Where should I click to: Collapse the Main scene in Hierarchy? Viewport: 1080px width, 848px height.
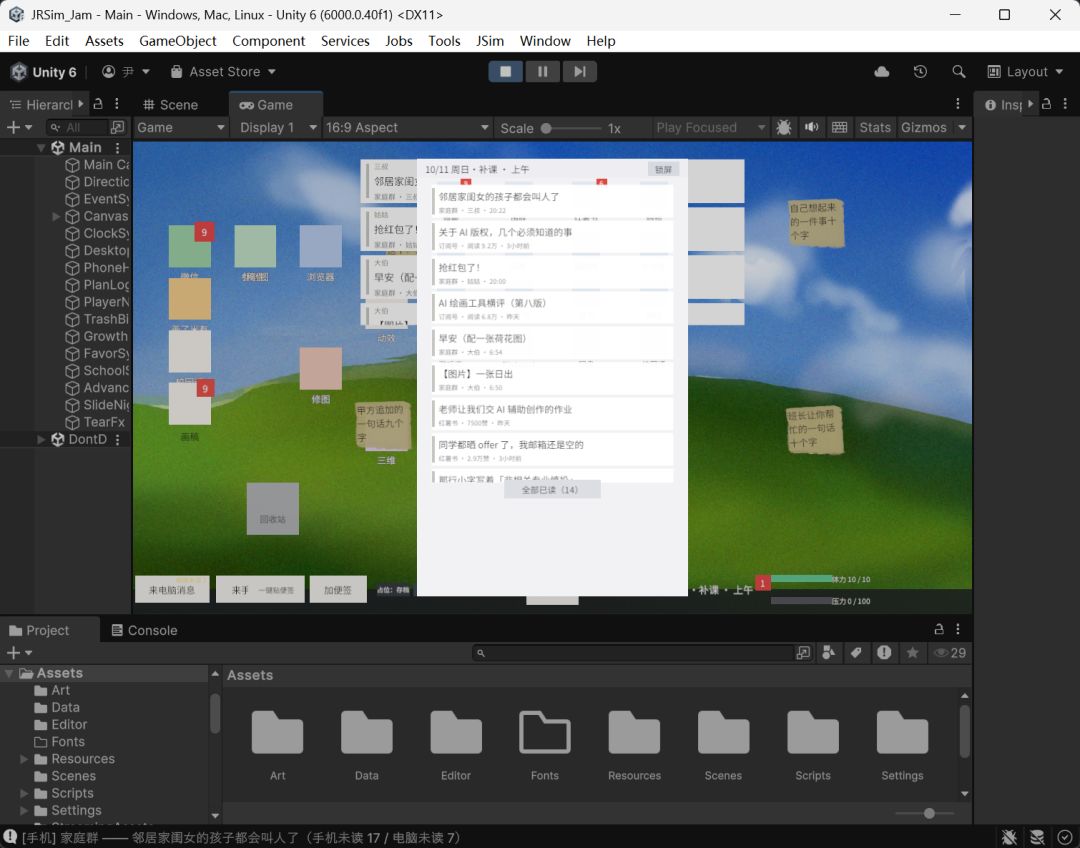pos(41,147)
